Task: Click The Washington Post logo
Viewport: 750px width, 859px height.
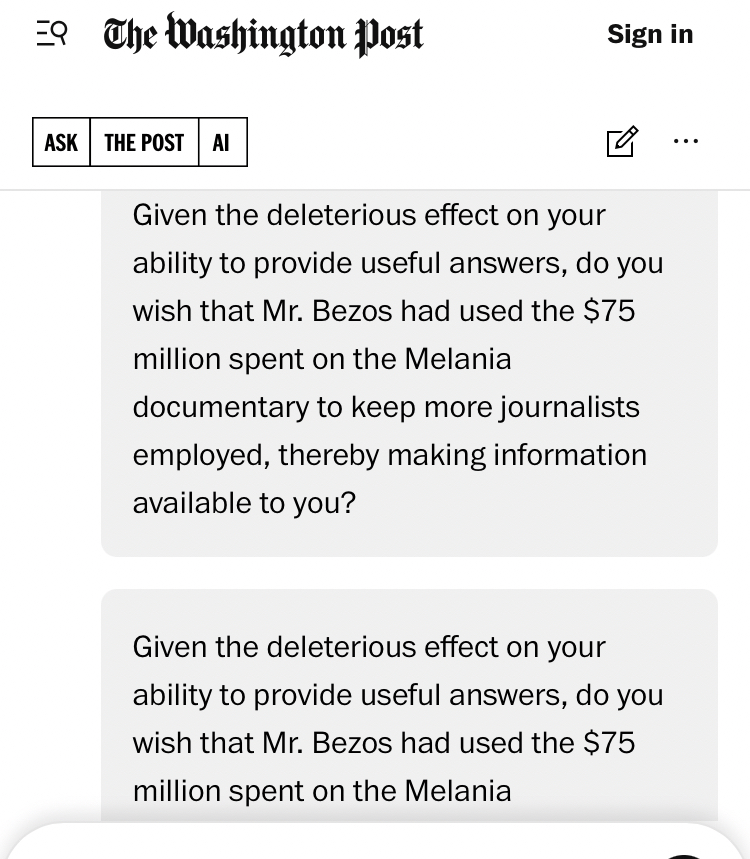Action: click(x=264, y=35)
